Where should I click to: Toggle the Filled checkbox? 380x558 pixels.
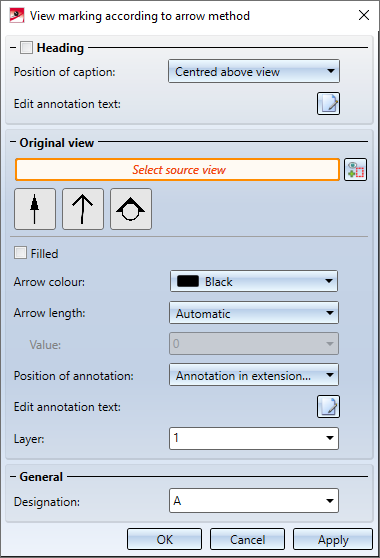(20, 253)
